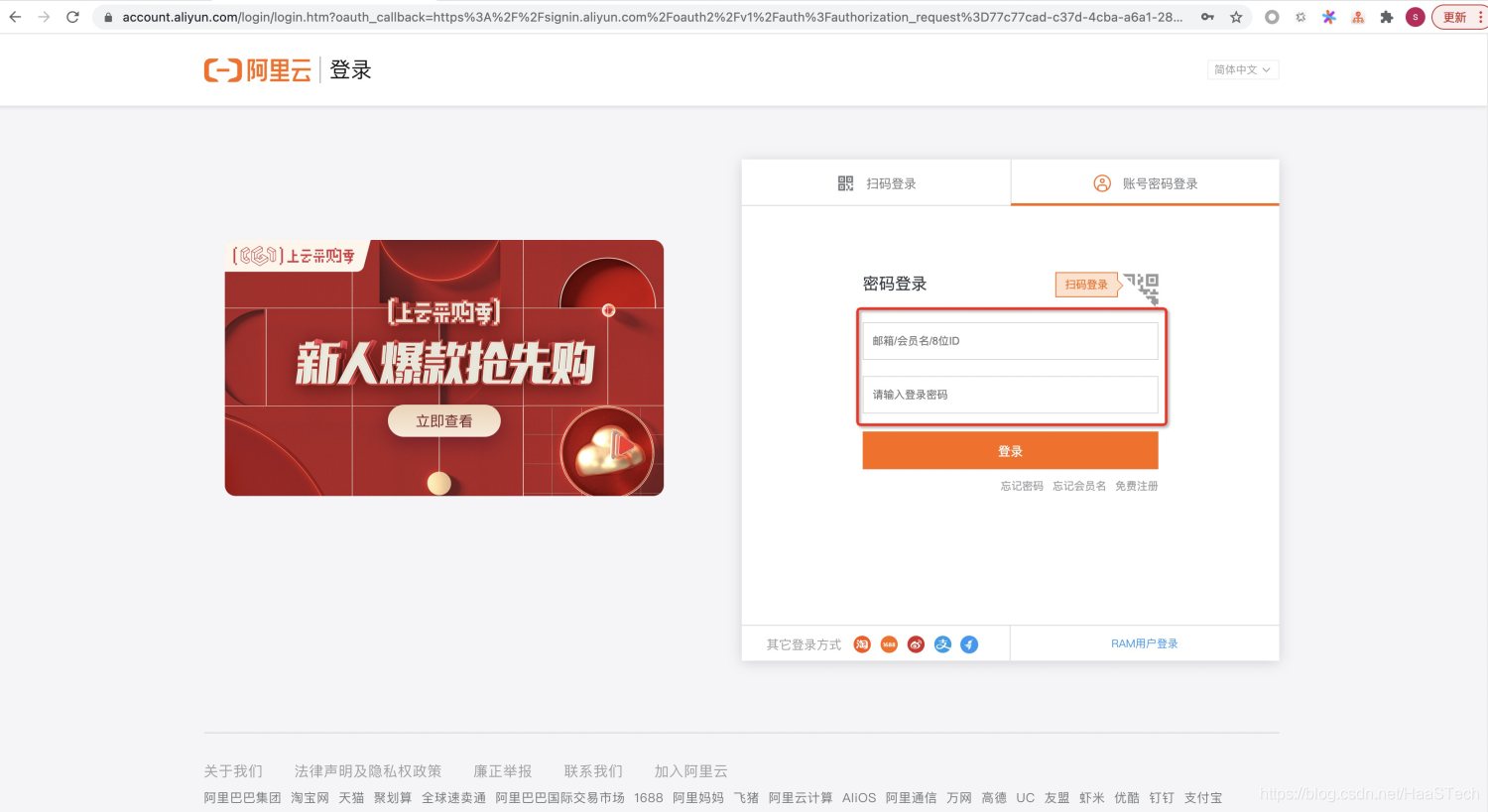Screen dimensions: 1488x812
Task: Open the RAM用户登录 link
Action: click(x=1145, y=644)
